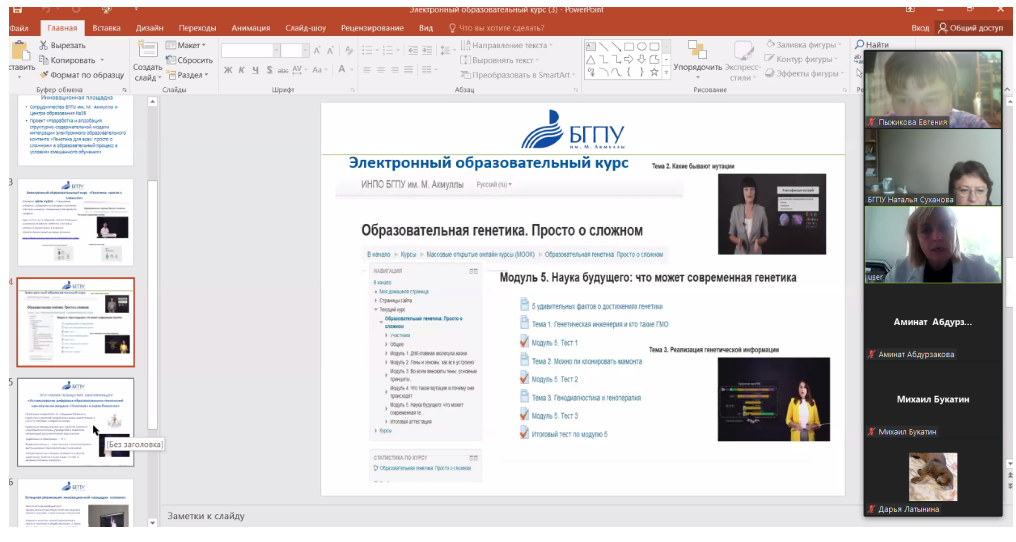Click the Вход (Sign in) link
The width and height of the screenshot is (1016, 542).
coord(920,28)
